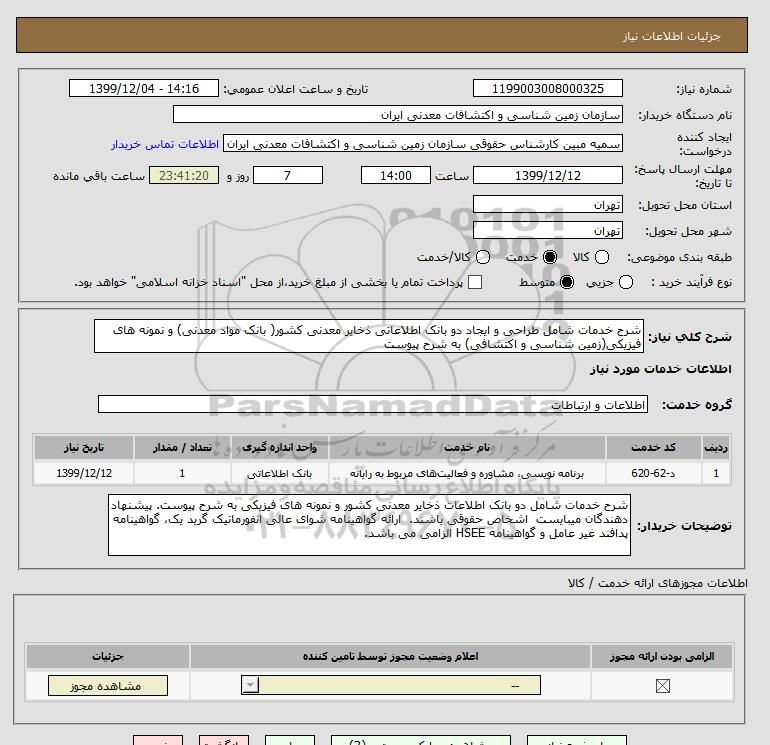770x745 pixels.
Task: Toggle the mandatory permit checkbox in the permits table
Action: point(662,686)
